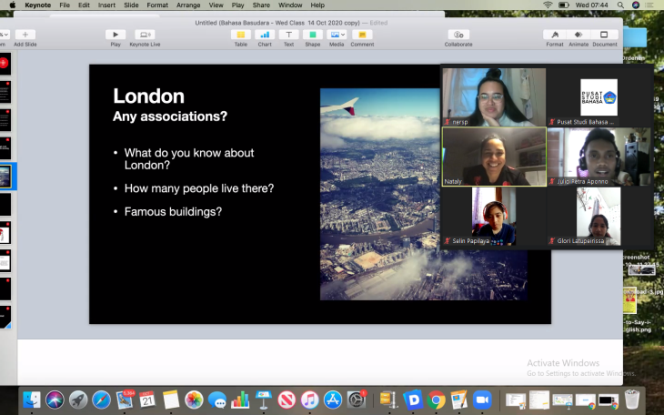Add a Text box from the toolbar
Viewport: 664px width, 415px height.
click(x=288, y=35)
